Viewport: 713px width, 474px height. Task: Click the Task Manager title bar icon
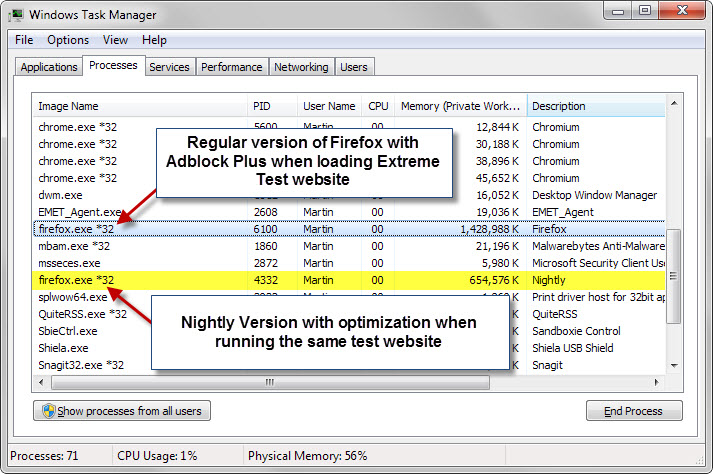[16, 15]
